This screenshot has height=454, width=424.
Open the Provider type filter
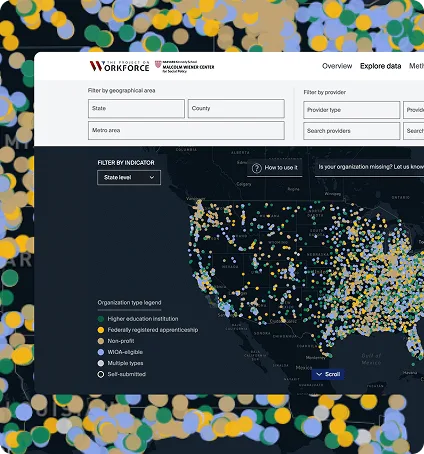point(352,110)
